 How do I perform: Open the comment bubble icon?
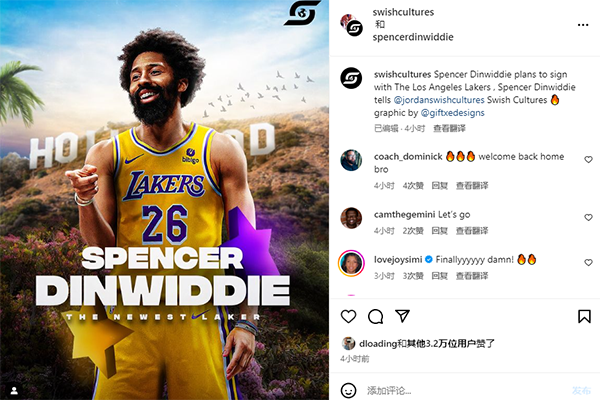coord(375,317)
